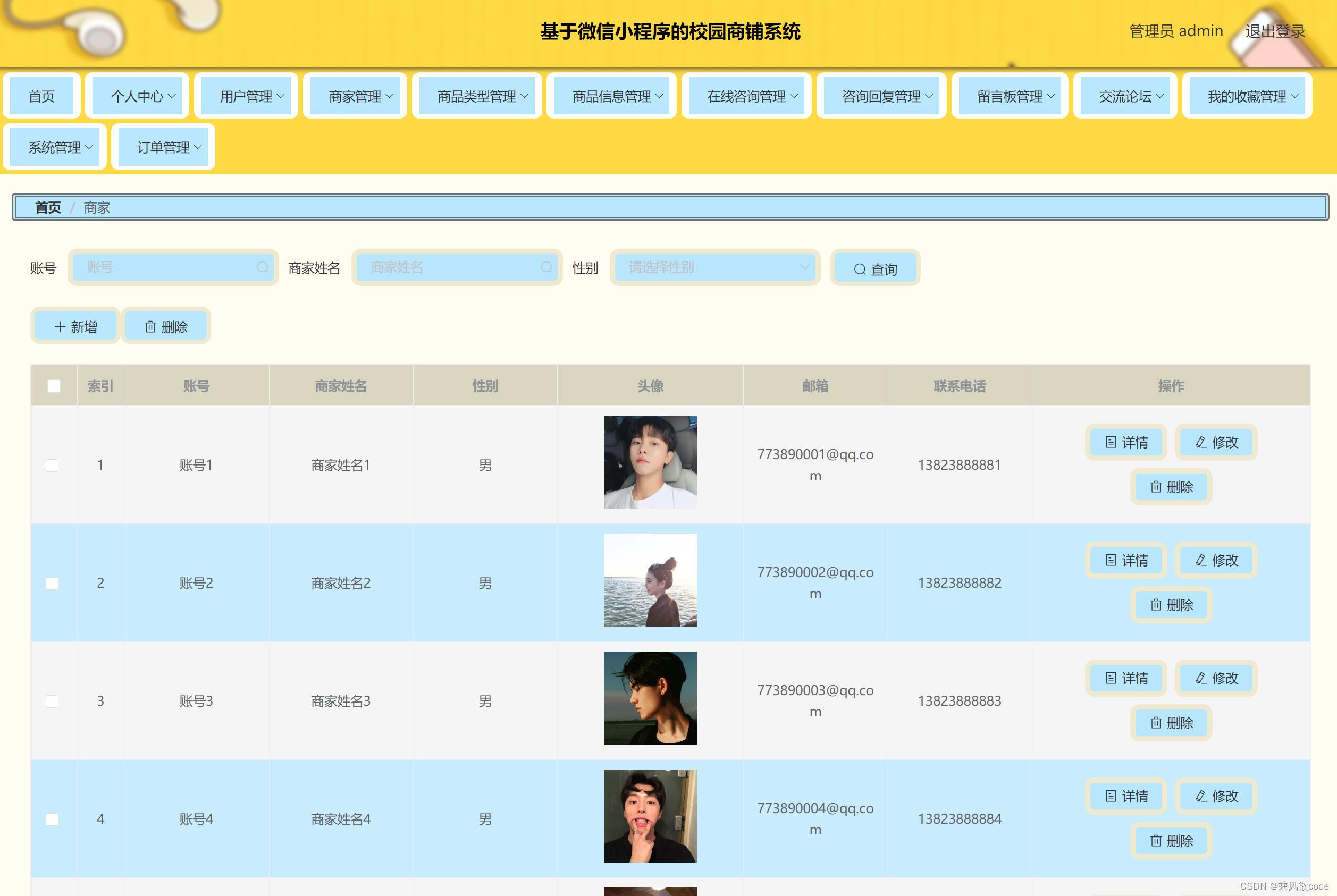Viewport: 1337px width, 896px height.
Task: Click 退出登录 to log out
Action: click(1275, 31)
